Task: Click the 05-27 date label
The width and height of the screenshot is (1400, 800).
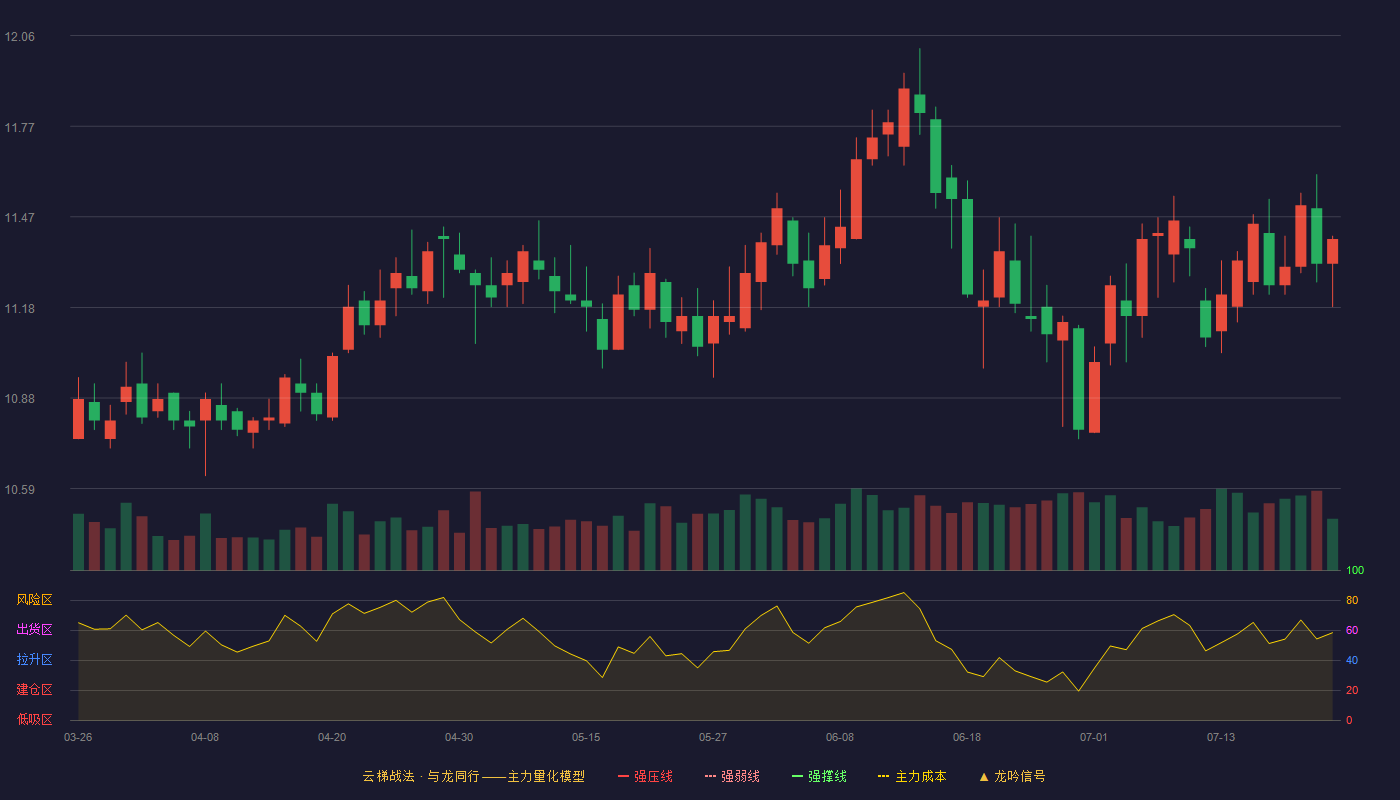Action: (x=713, y=737)
